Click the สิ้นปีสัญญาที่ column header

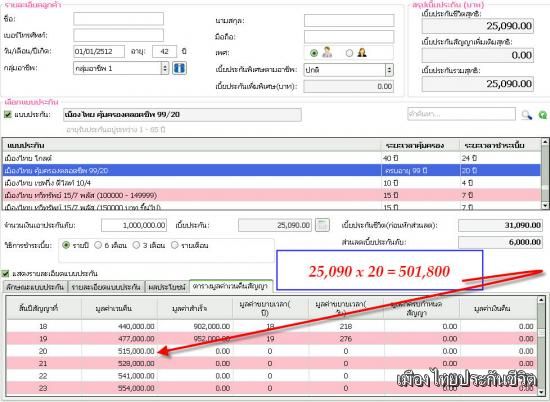(43, 308)
